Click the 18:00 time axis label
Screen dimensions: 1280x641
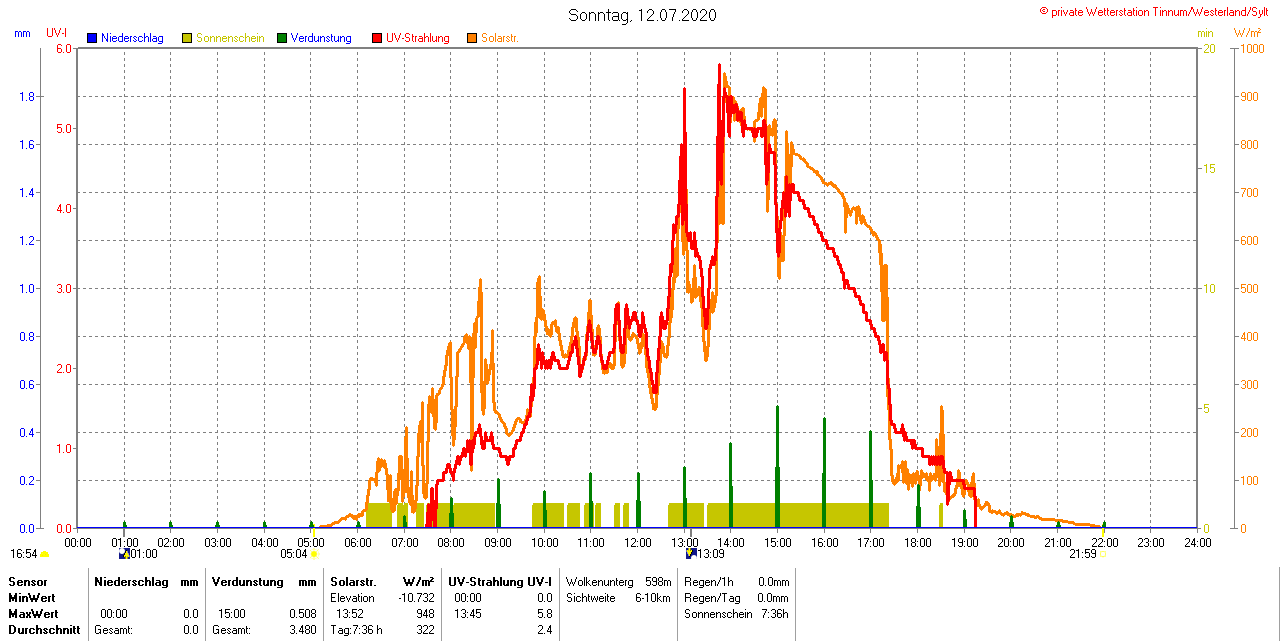point(917,543)
